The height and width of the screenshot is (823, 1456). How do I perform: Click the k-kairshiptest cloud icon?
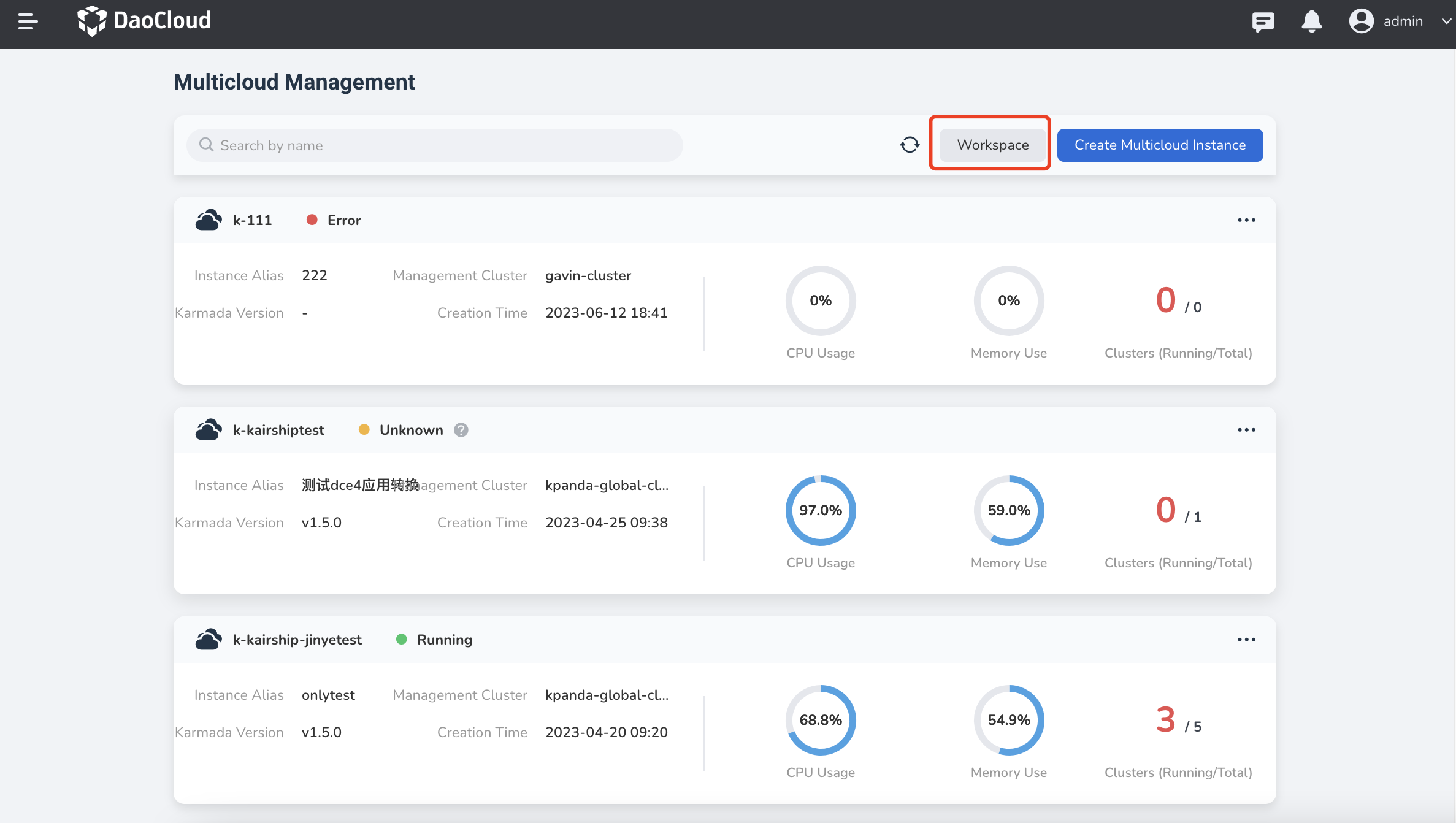209,429
